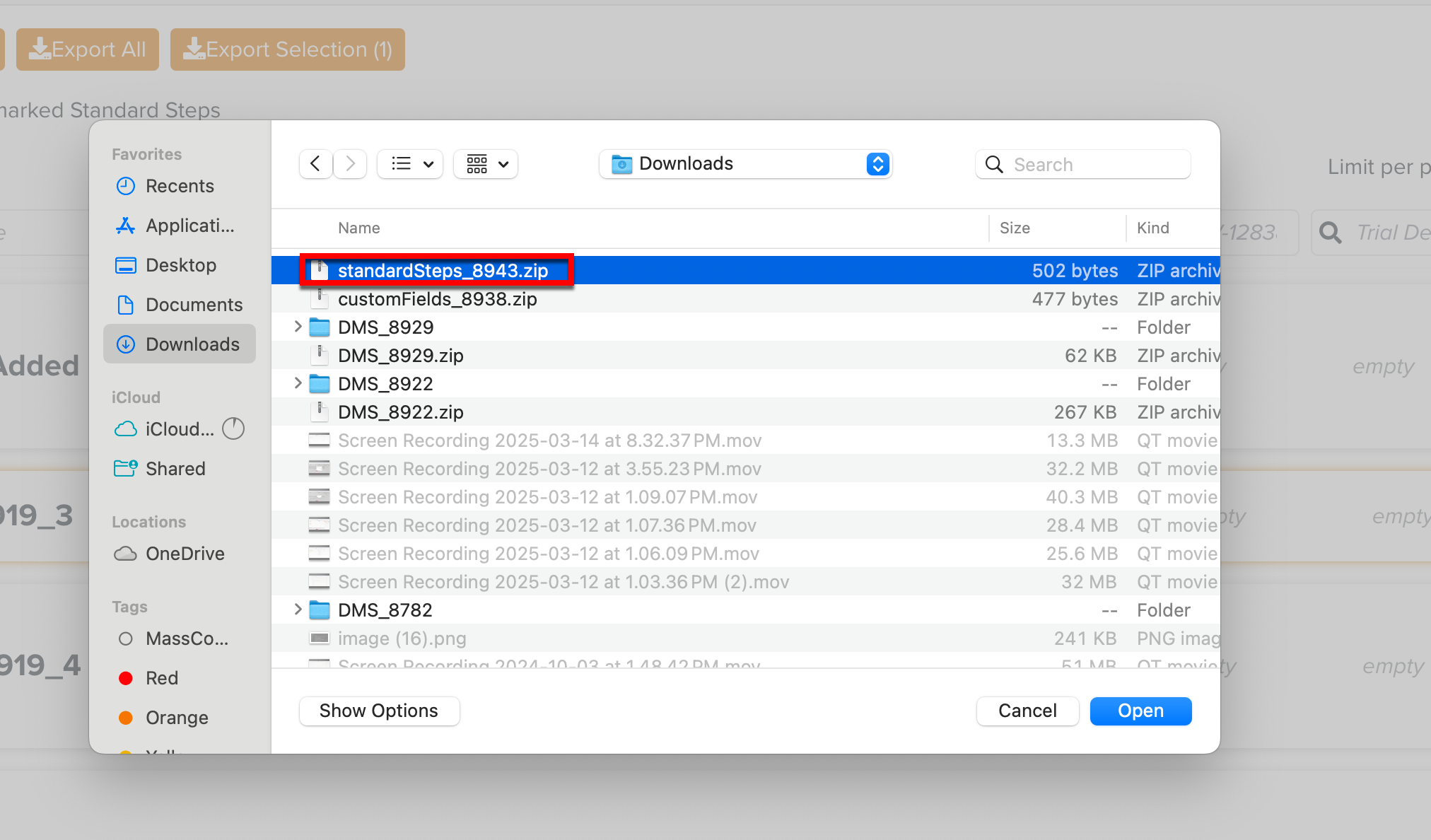This screenshot has height=840, width=1431.
Task: Select the customFields_8938.zip file
Action: coord(438,298)
